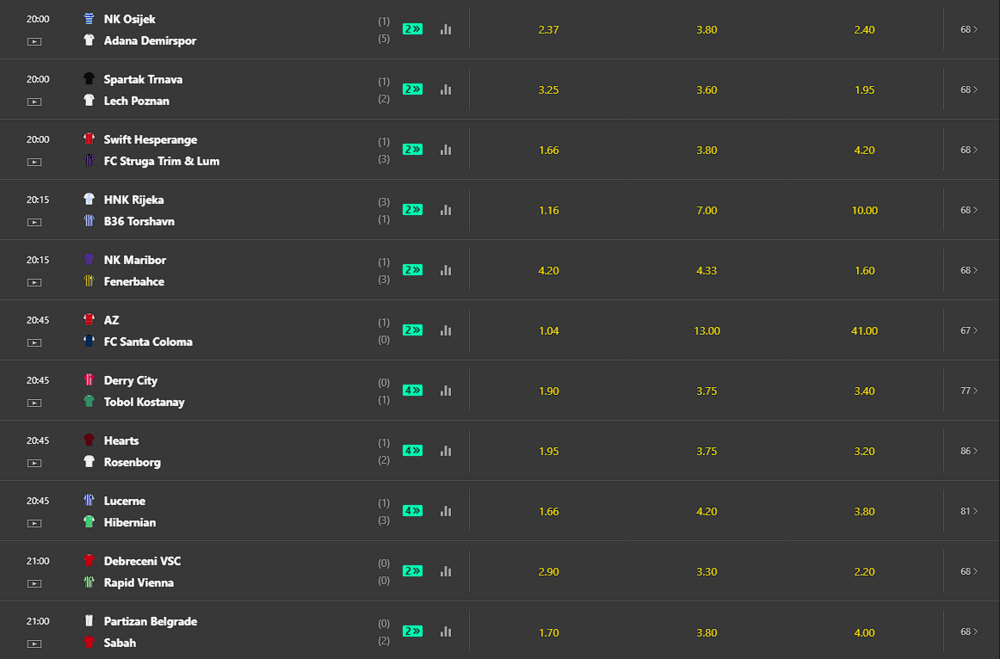1000x659 pixels.
Task: Select 1.60 away odds for Fenerbahce
Action: click(x=864, y=270)
